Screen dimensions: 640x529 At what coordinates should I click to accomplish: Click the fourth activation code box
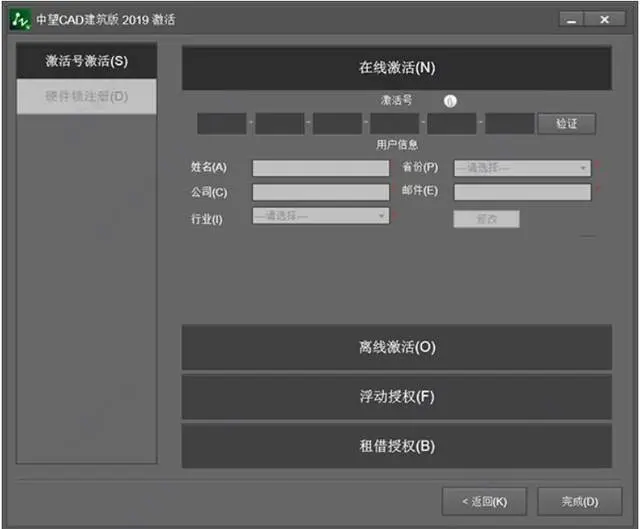tap(395, 124)
